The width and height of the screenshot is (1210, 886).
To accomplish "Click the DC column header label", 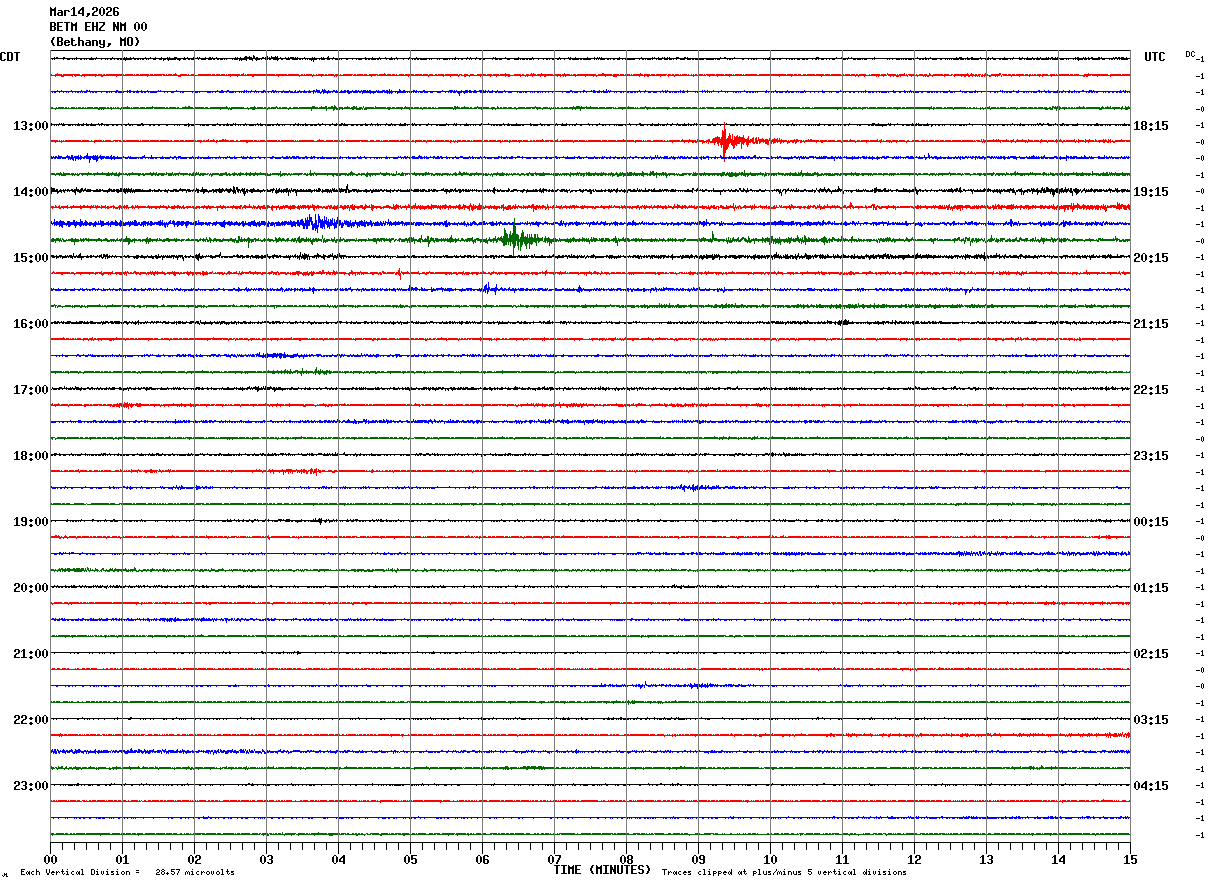I will (x=1190, y=54).
